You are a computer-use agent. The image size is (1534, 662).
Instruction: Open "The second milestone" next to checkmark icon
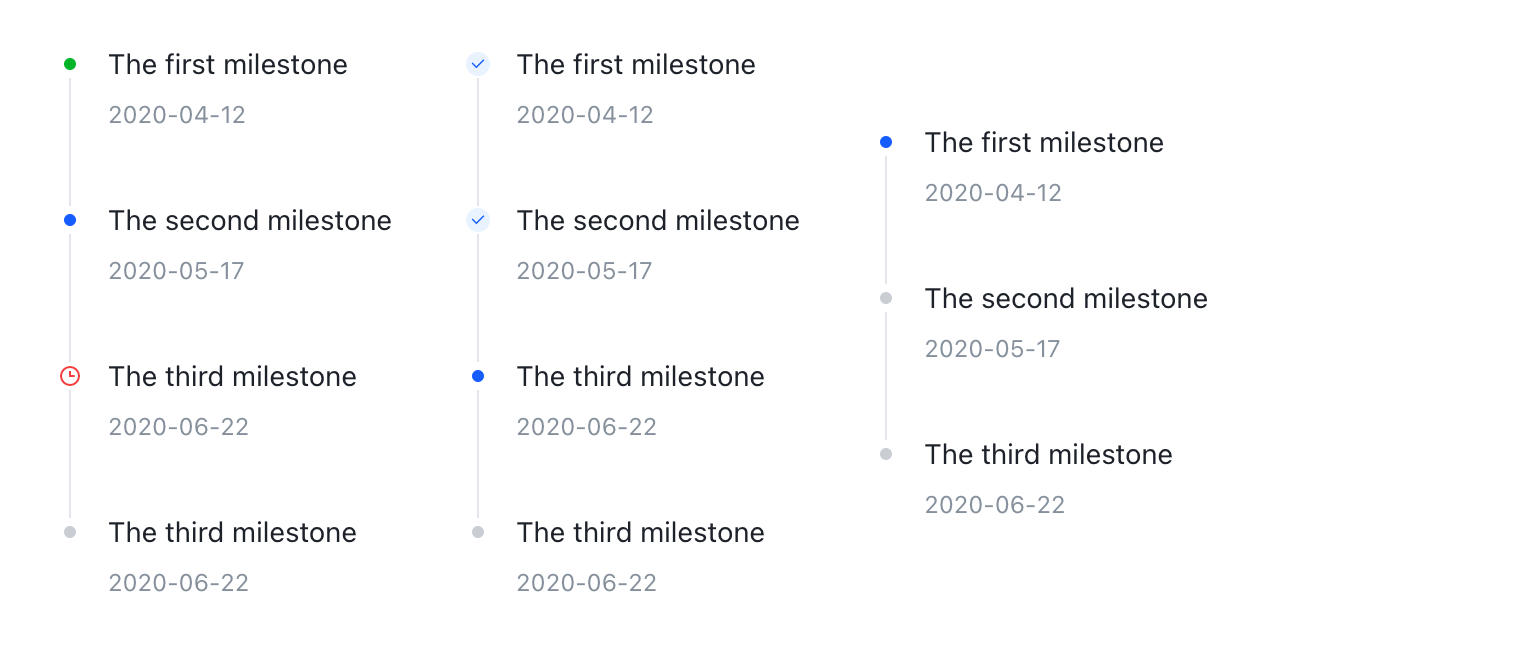pos(658,221)
